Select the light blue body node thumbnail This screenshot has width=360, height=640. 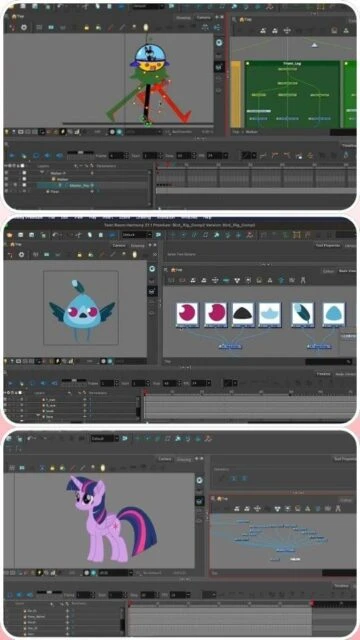pyautogui.click(x=334, y=314)
